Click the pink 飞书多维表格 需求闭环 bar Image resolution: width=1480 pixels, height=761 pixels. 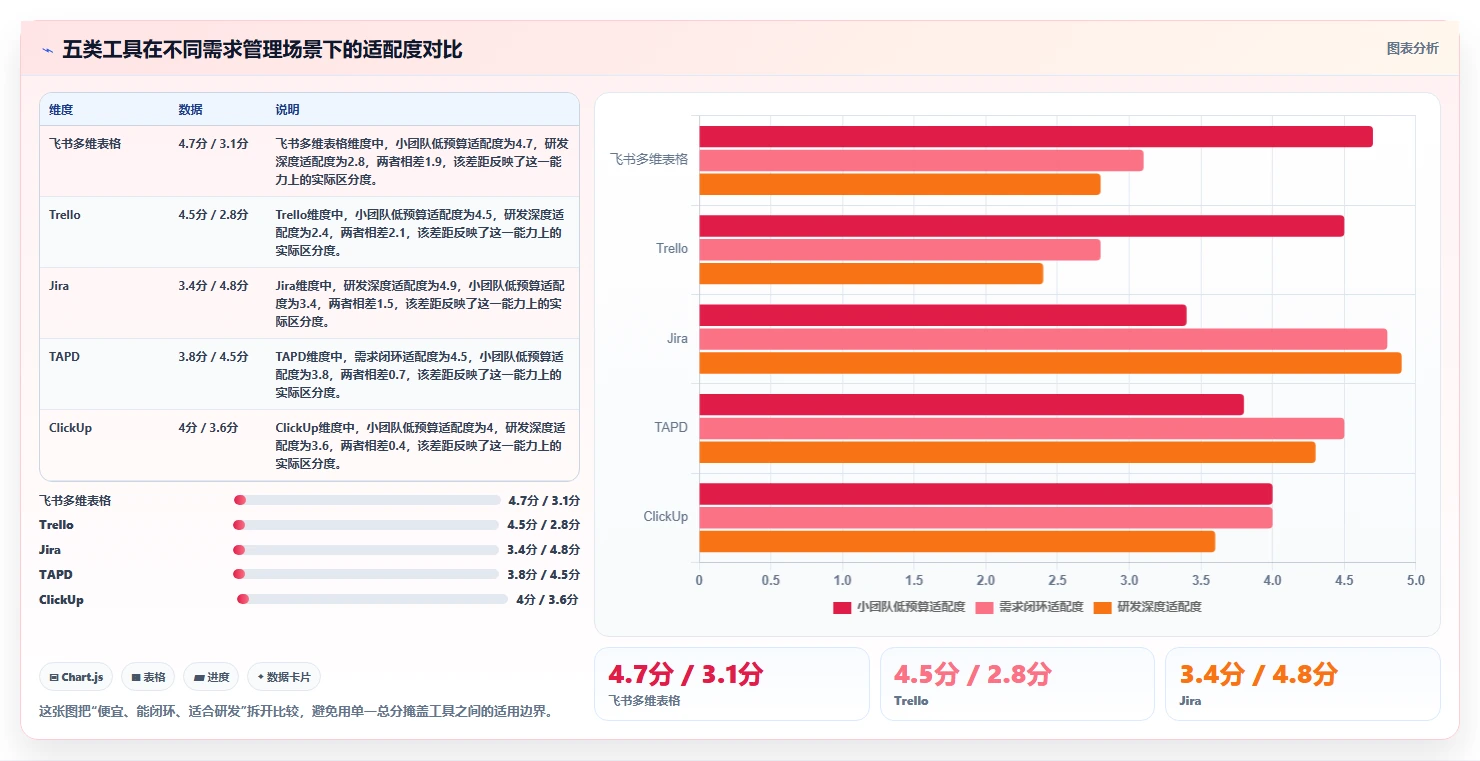(x=921, y=161)
